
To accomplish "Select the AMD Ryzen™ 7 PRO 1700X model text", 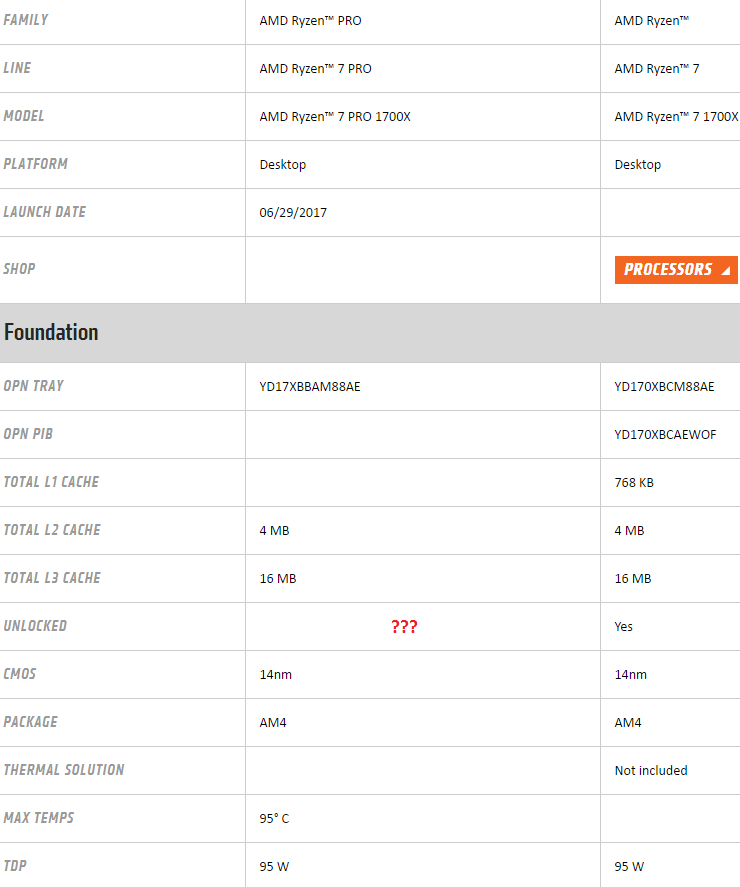I will [335, 117].
